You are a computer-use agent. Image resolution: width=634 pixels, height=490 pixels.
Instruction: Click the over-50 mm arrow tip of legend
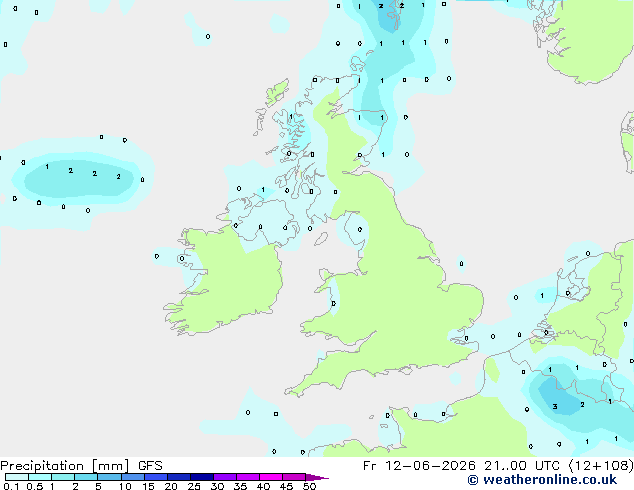[x=317, y=477]
